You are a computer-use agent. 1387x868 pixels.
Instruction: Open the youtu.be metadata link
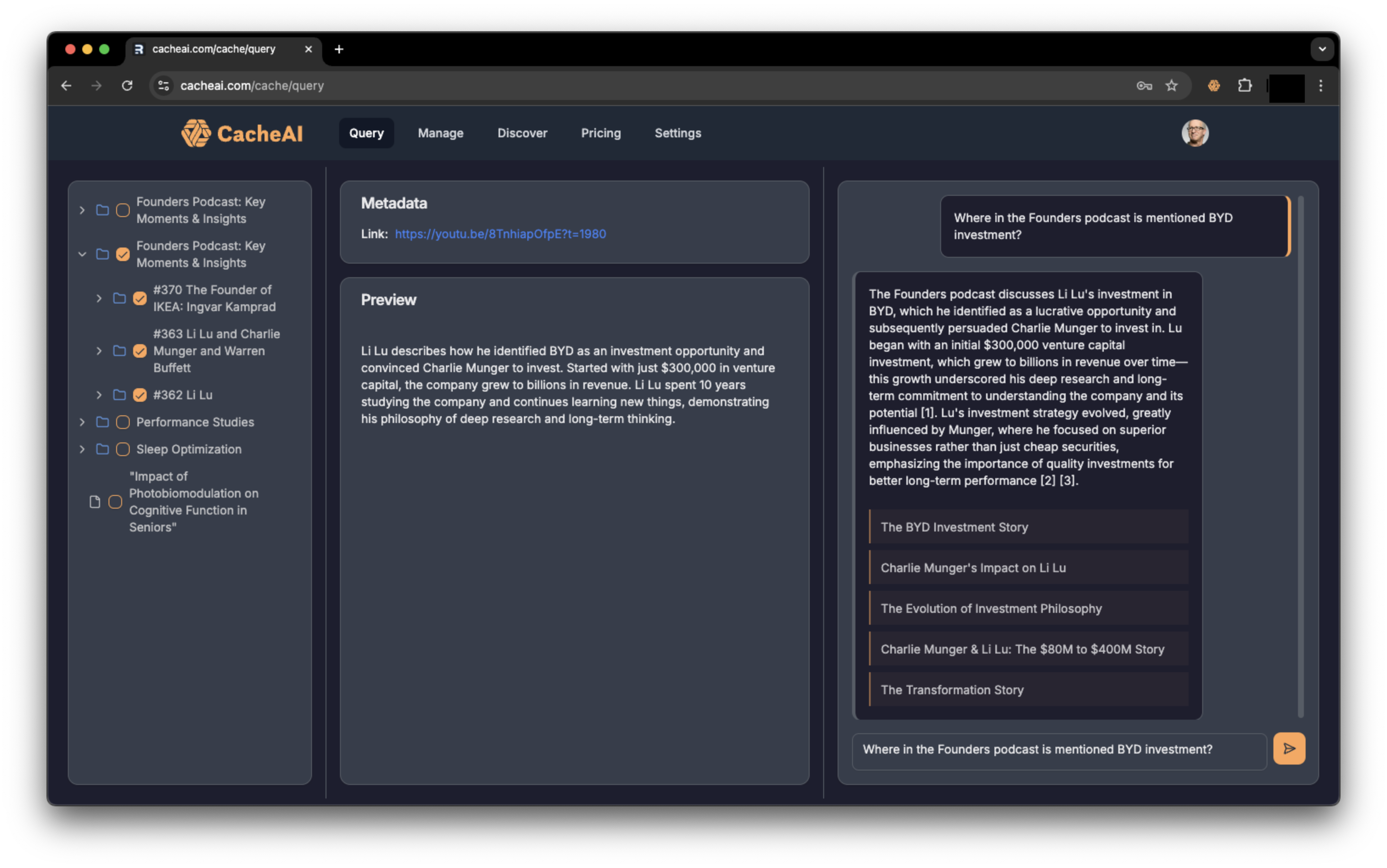point(500,234)
